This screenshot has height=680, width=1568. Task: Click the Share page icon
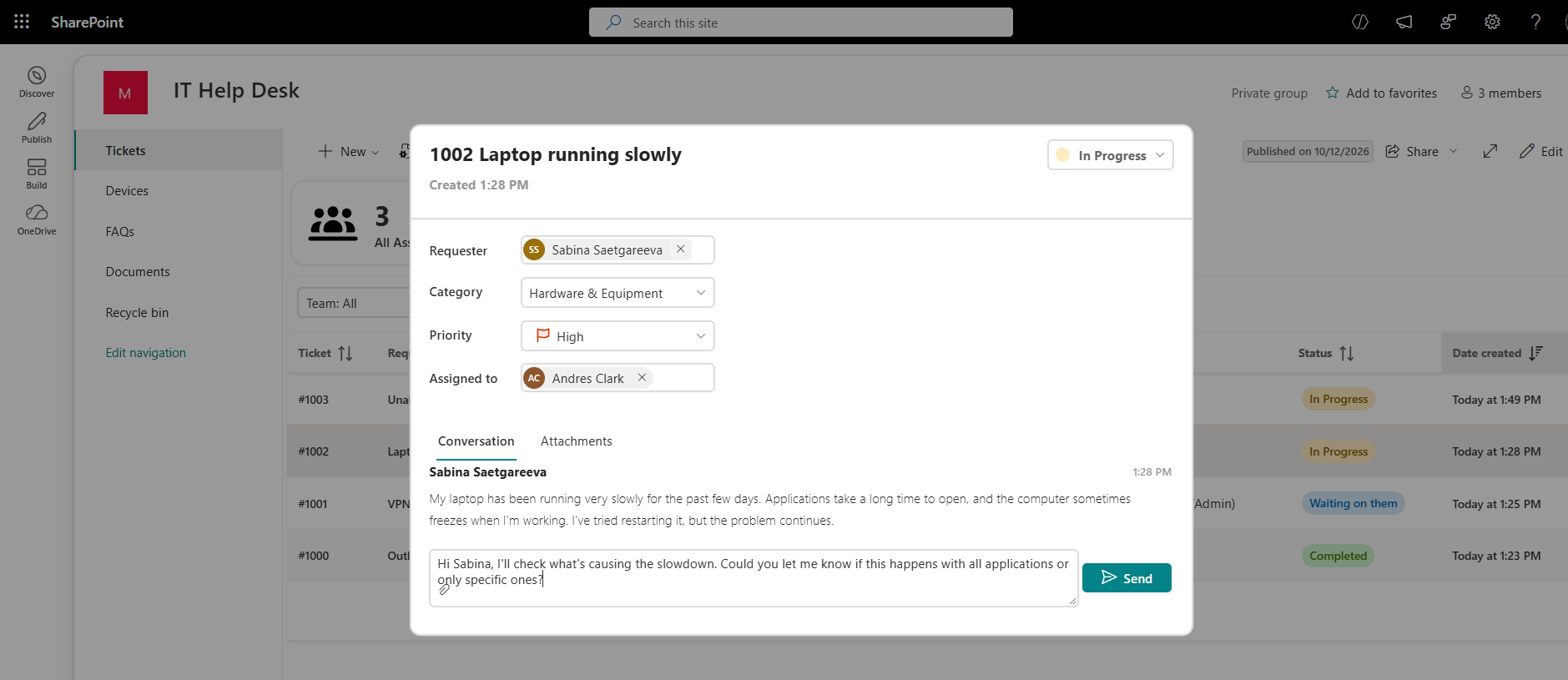[1392, 151]
